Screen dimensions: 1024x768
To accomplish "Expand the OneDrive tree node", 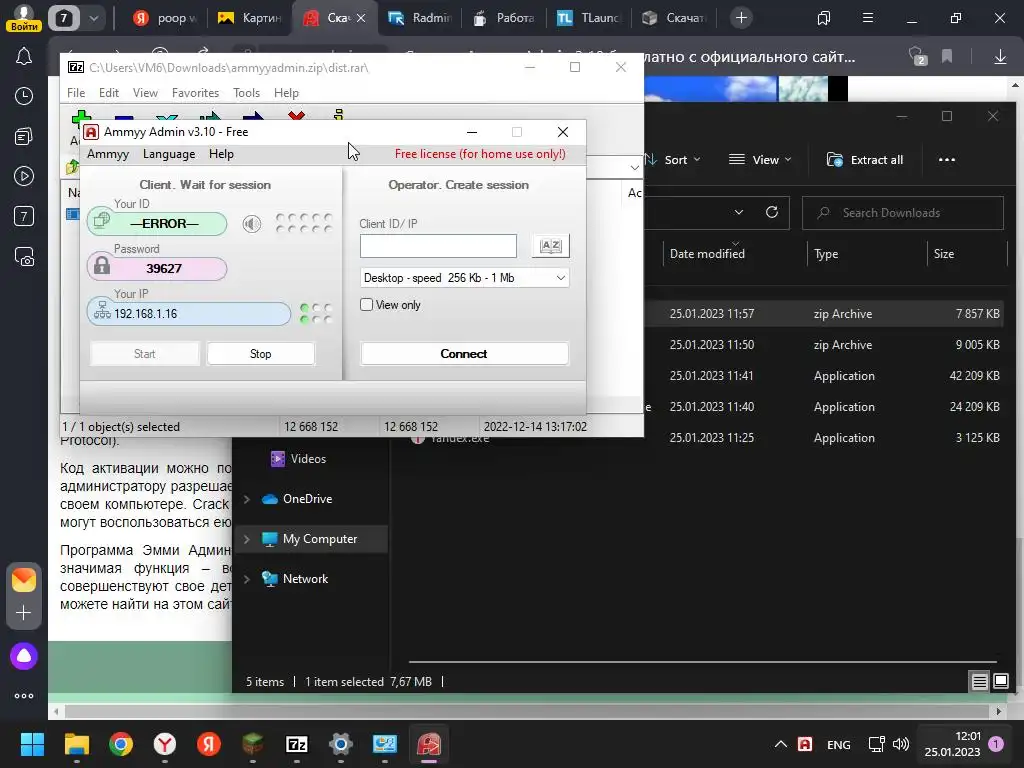I will click(x=247, y=499).
